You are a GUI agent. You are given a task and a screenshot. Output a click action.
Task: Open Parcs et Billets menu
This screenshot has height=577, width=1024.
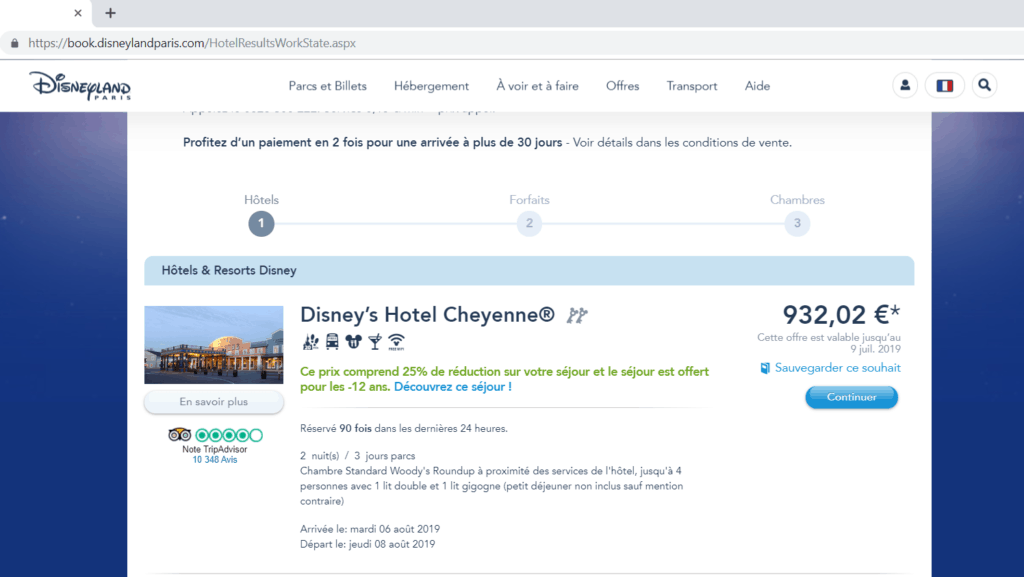(x=327, y=86)
